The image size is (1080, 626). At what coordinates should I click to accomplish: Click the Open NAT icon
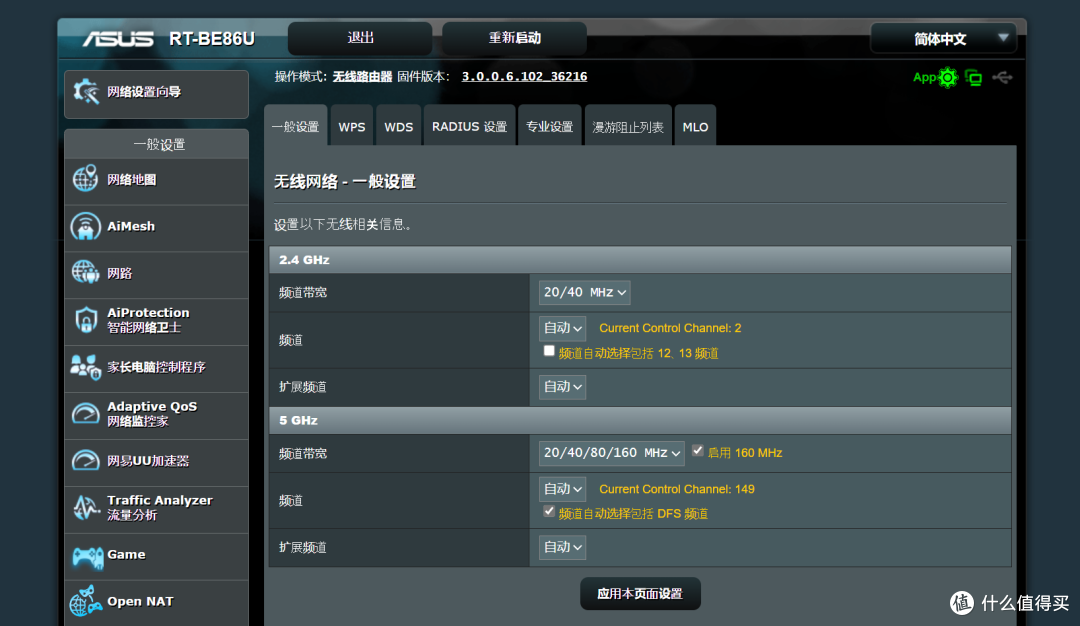click(85, 601)
